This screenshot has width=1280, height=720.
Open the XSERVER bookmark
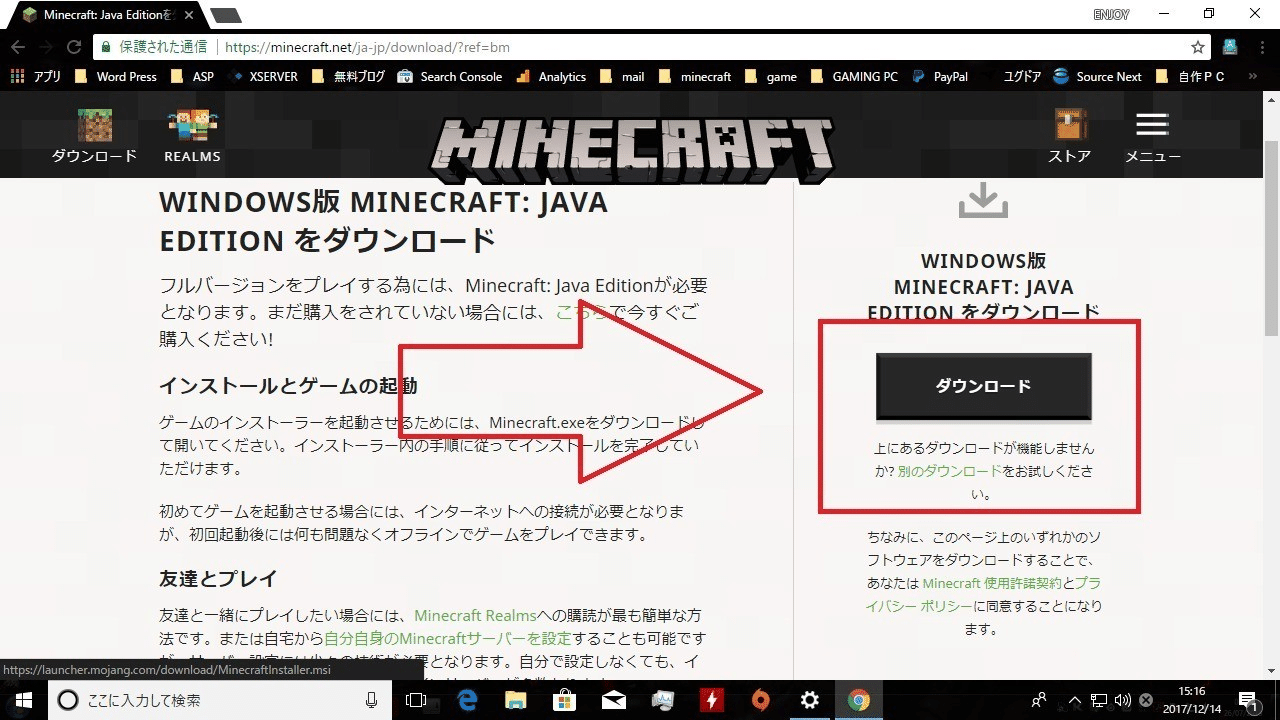263,76
